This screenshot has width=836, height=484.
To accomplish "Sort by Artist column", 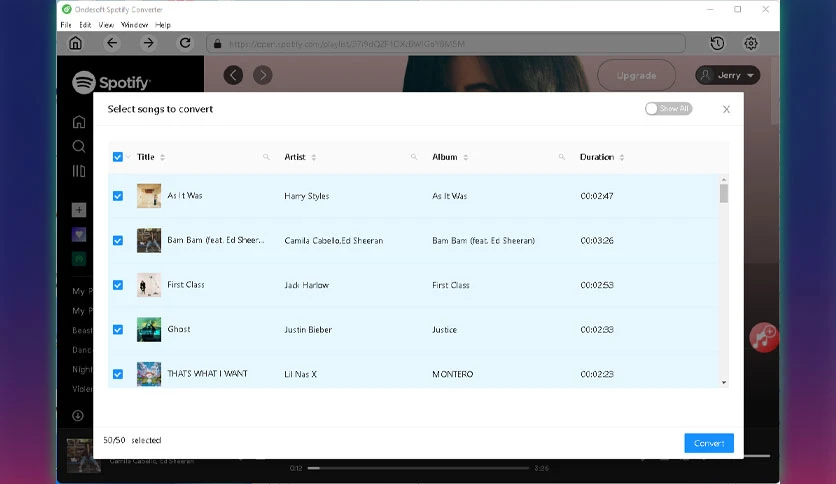I will [x=314, y=157].
